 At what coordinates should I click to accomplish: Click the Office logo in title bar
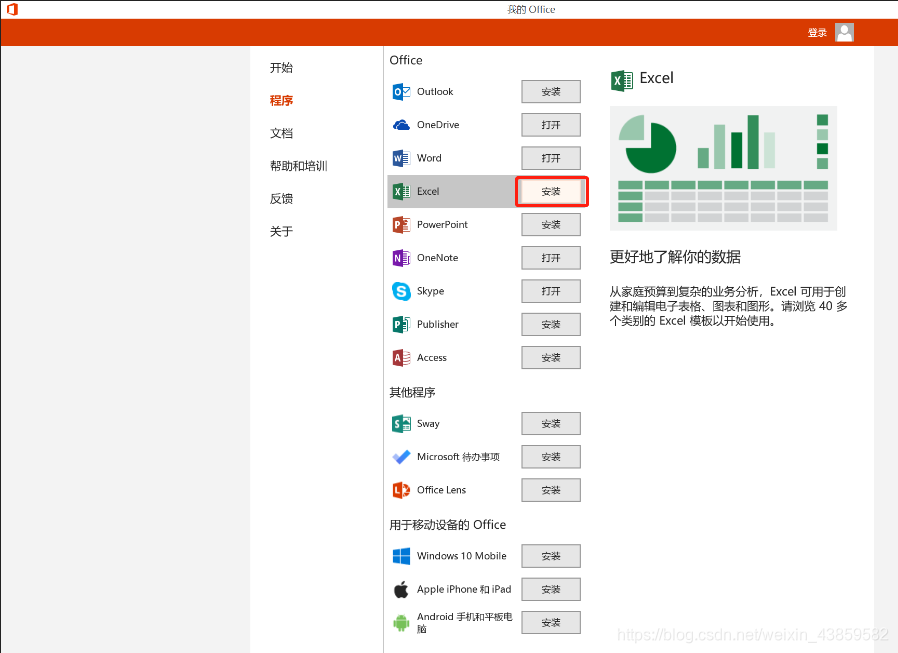click(12, 9)
